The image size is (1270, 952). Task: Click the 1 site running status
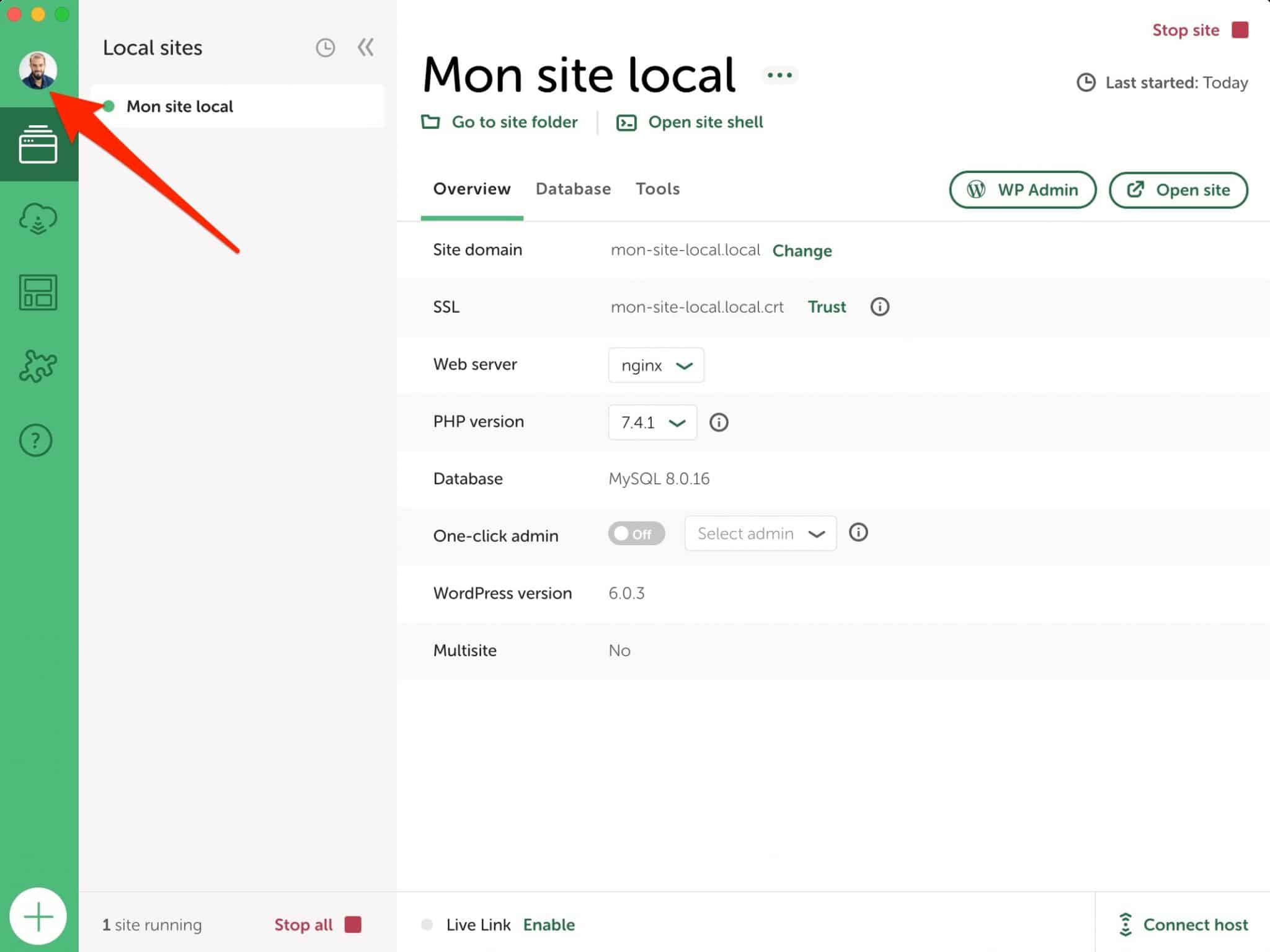click(152, 924)
